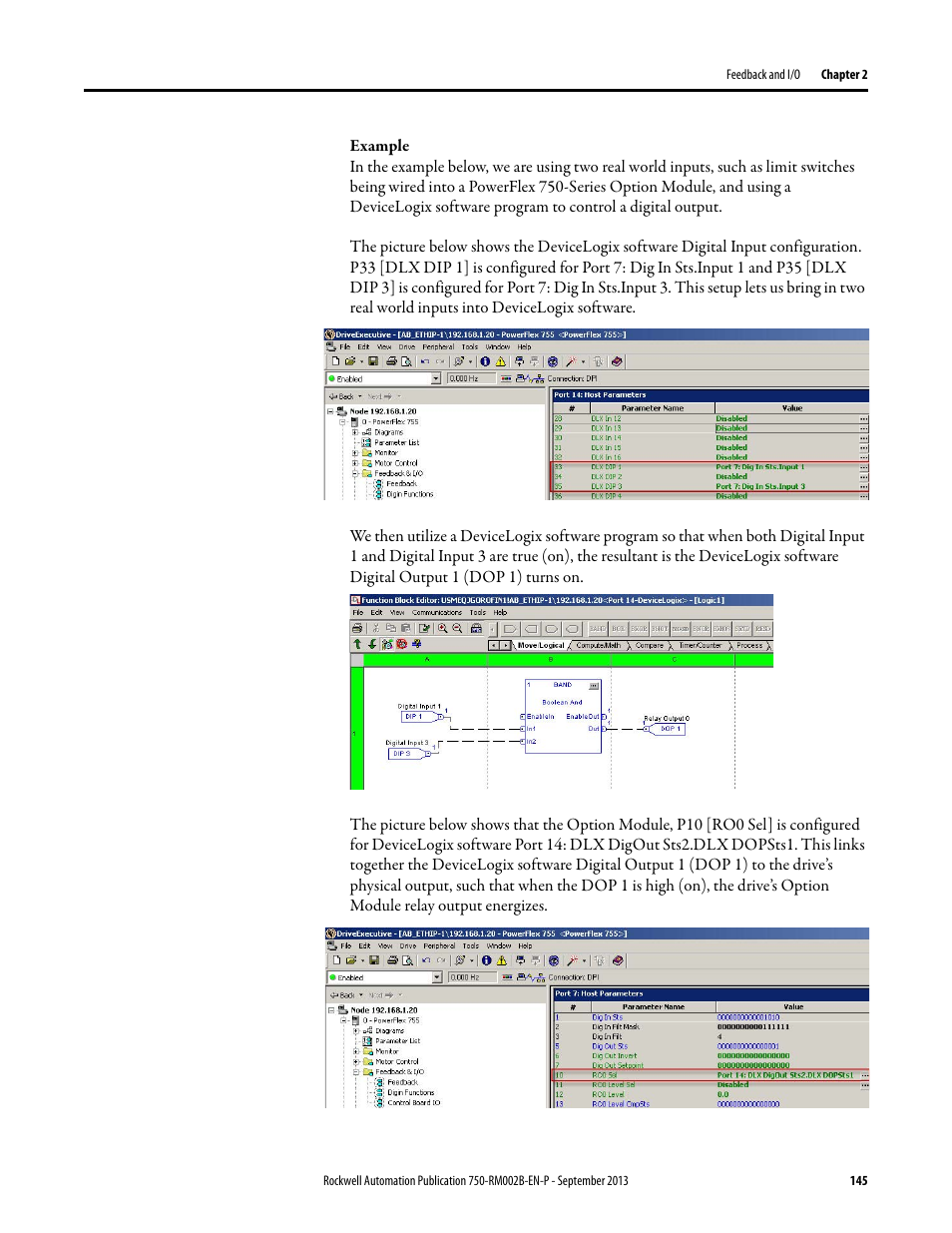Click the globe icon in the Port 7 DriveExecutive toolbar
952x1233 pixels.
pyautogui.click(x=554, y=960)
